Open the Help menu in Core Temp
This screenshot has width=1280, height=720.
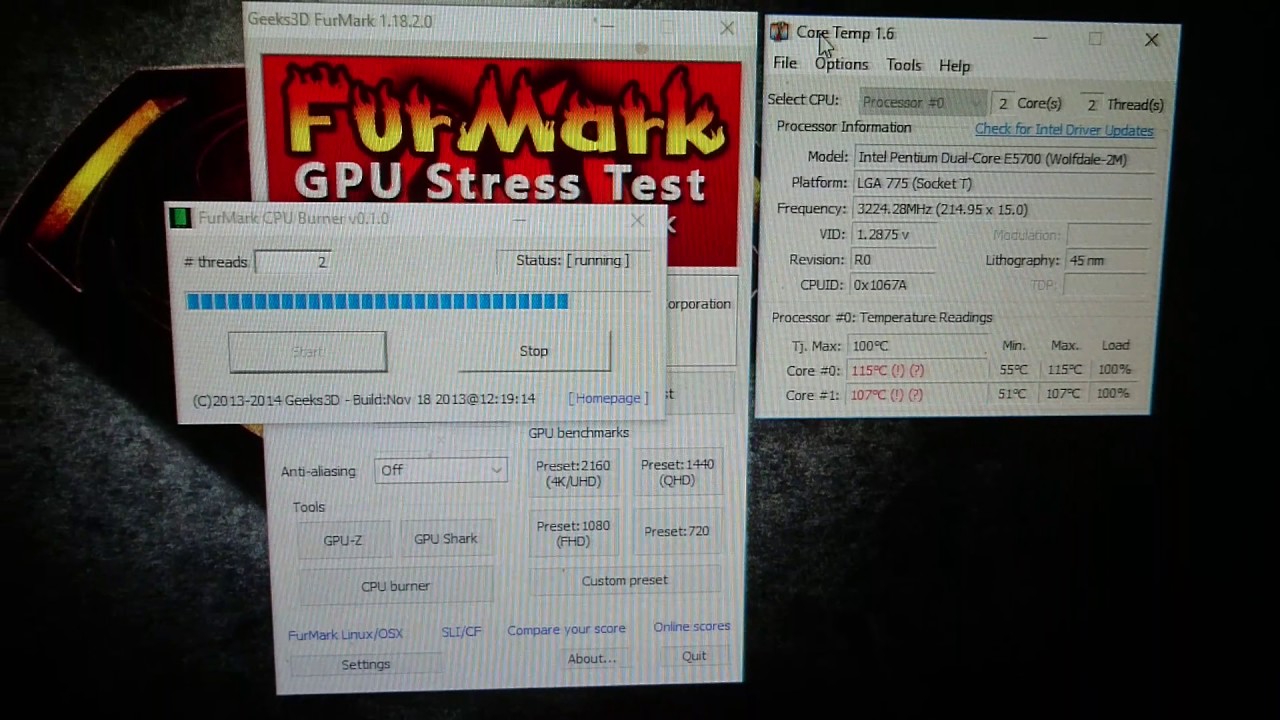[x=954, y=66]
